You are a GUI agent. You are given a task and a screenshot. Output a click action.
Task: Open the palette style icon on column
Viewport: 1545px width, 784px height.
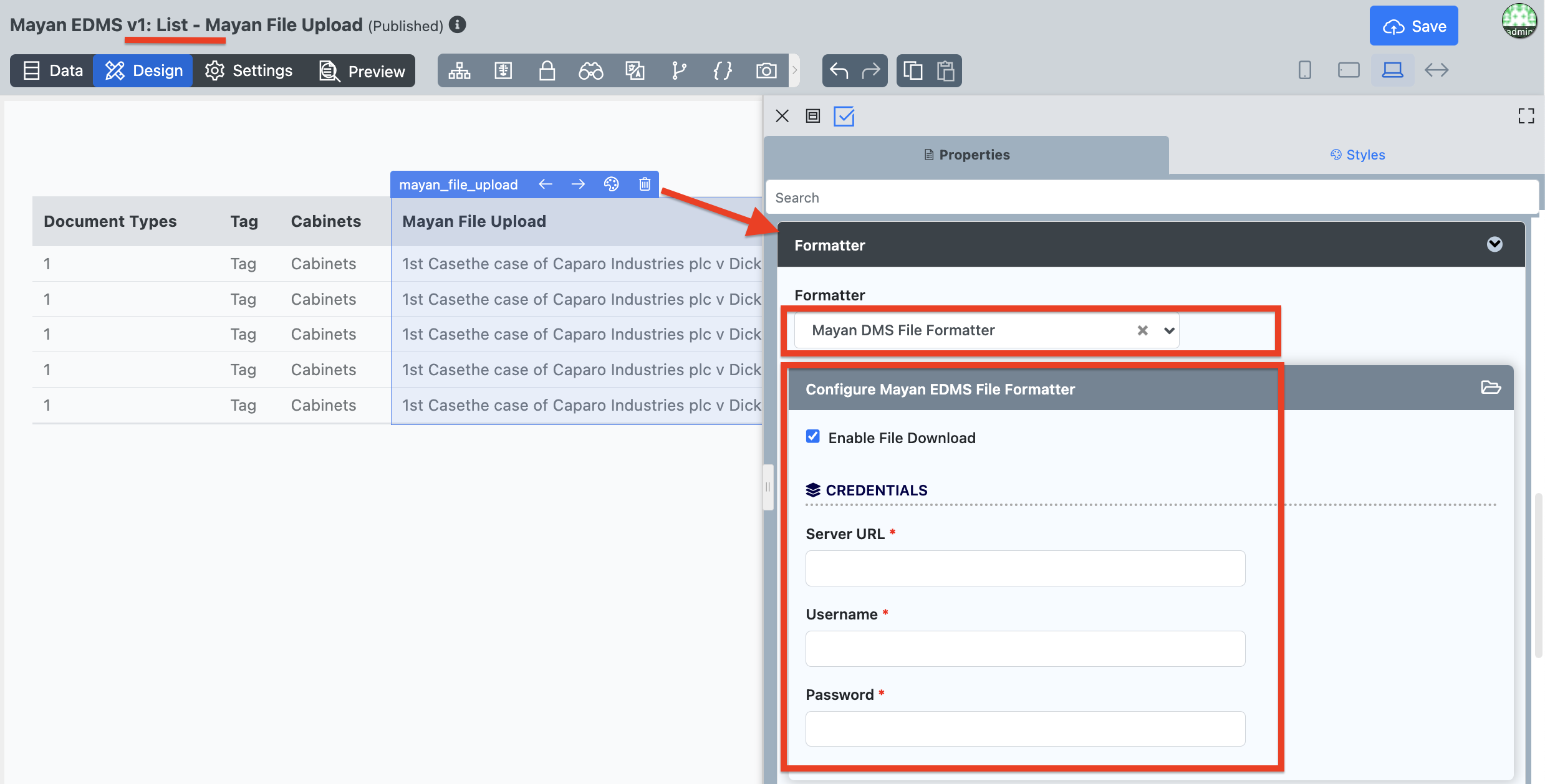[611, 184]
